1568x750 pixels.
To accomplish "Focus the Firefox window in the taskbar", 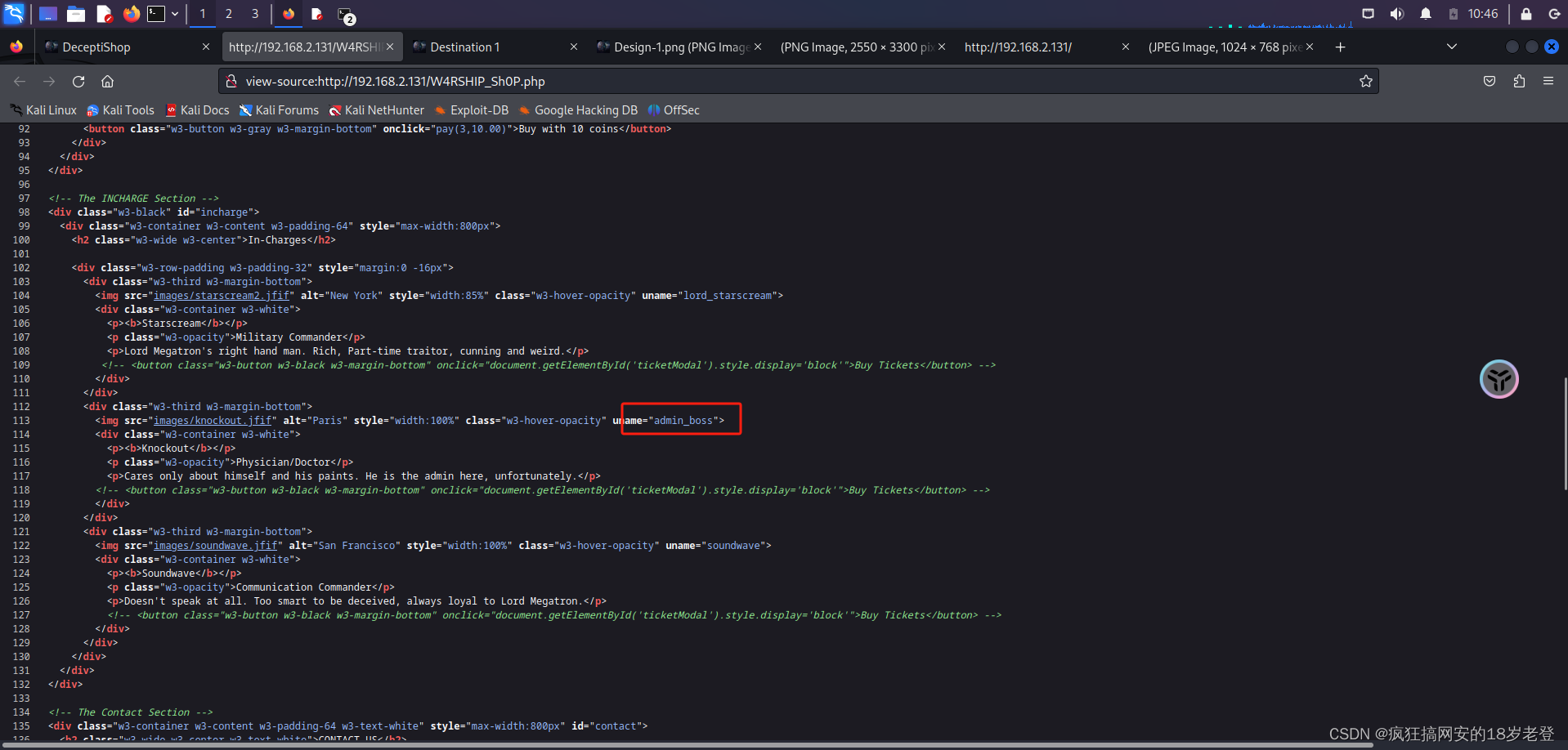I will (289, 14).
